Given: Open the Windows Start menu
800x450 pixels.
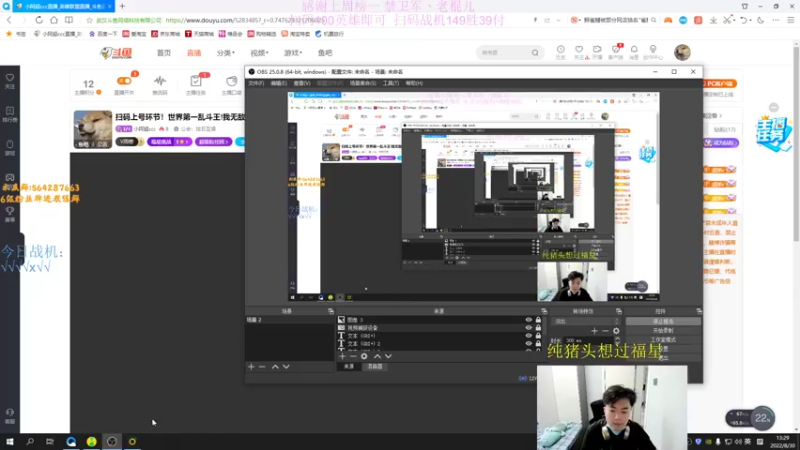Looking at the screenshot, I should (10, 441).
